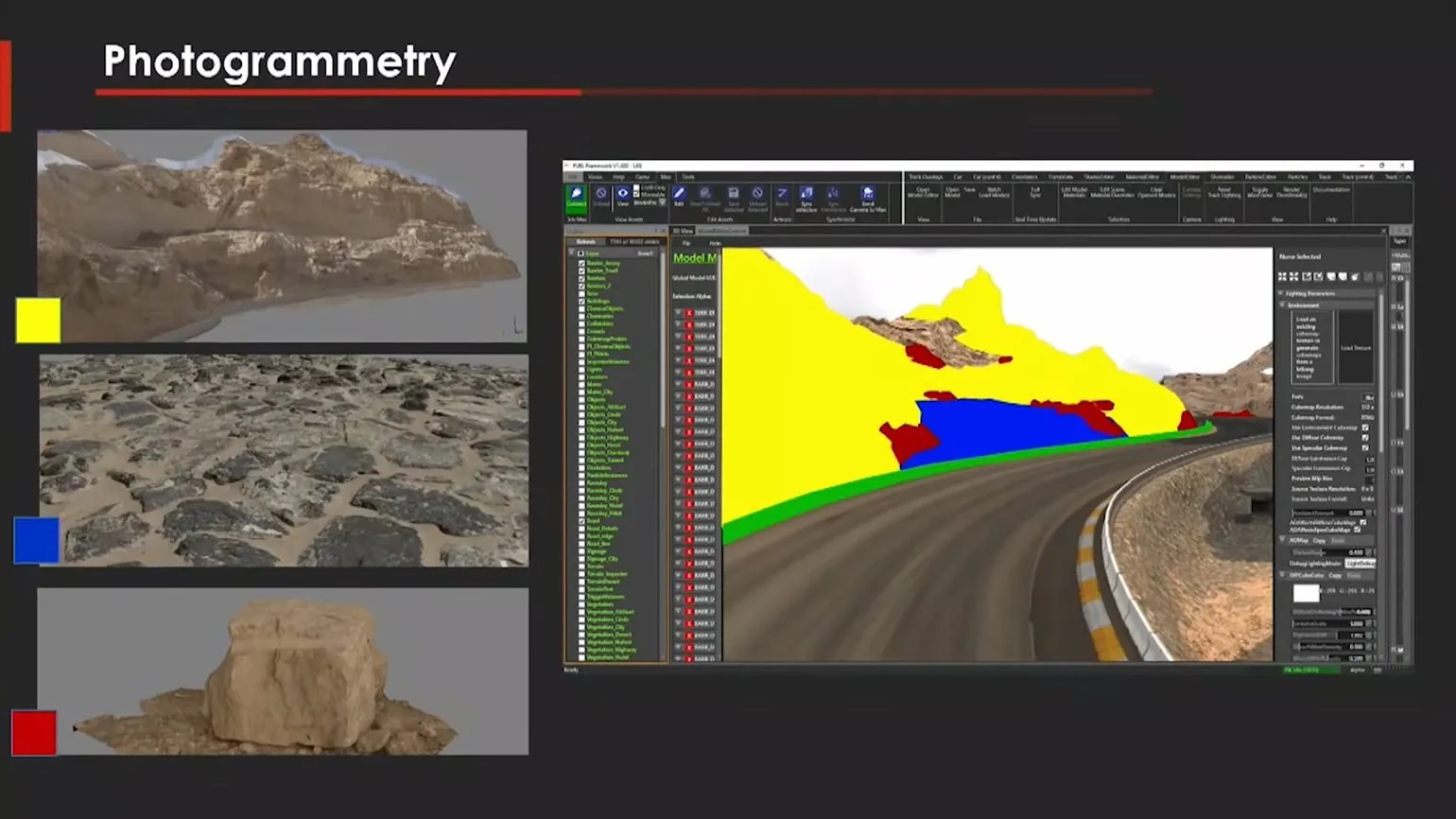1456x819 pixels.
Task: Open the DebugLightingMode dropdown
Action: click(1361, 564)
